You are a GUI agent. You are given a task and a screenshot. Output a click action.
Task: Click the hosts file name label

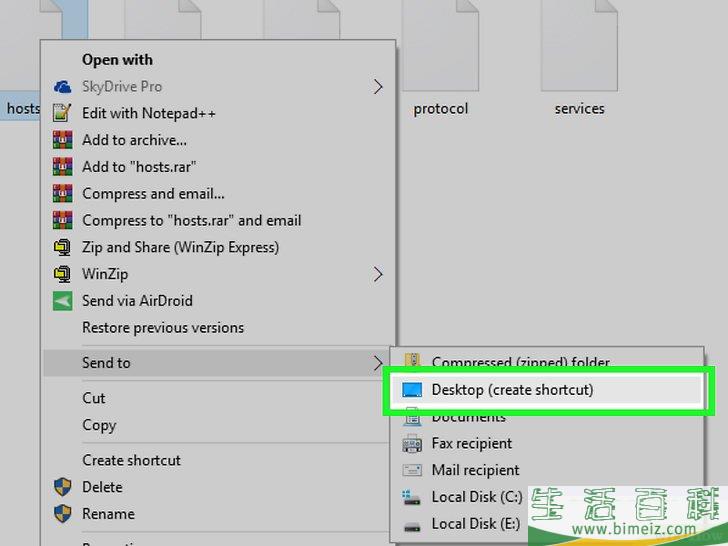(22, 109)
